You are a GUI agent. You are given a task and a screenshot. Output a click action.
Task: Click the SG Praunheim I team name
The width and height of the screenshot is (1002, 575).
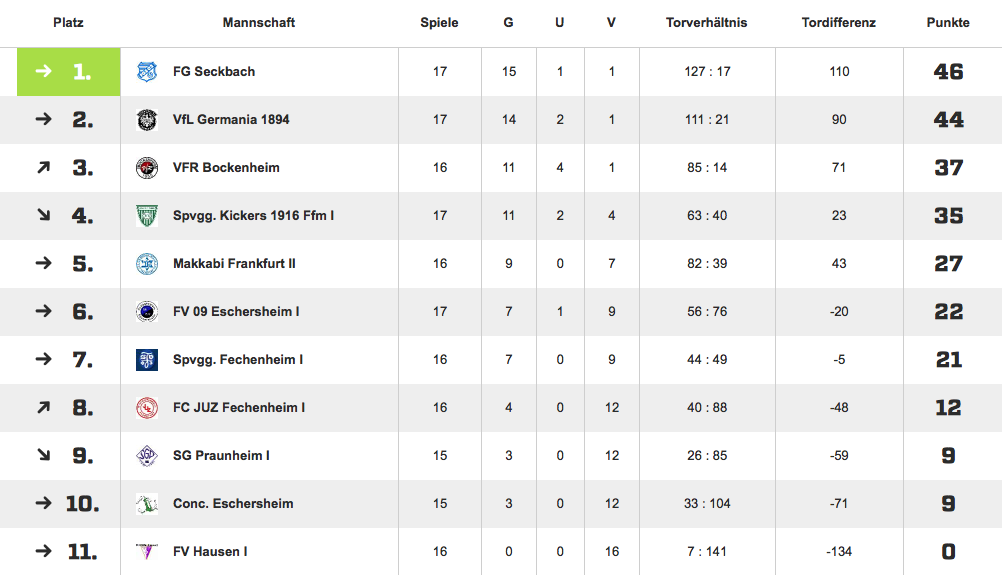221,456
